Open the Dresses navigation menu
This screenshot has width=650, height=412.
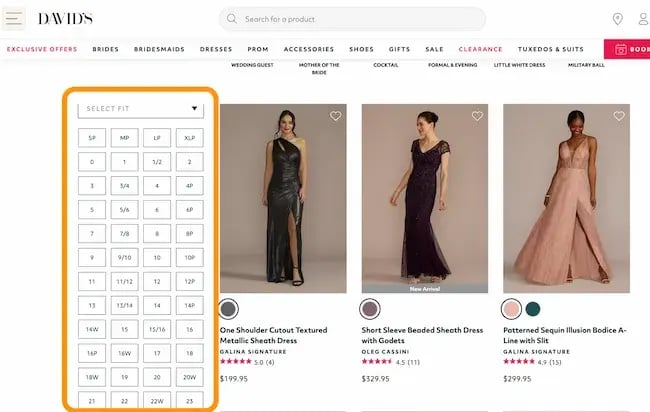pos(215,48)
